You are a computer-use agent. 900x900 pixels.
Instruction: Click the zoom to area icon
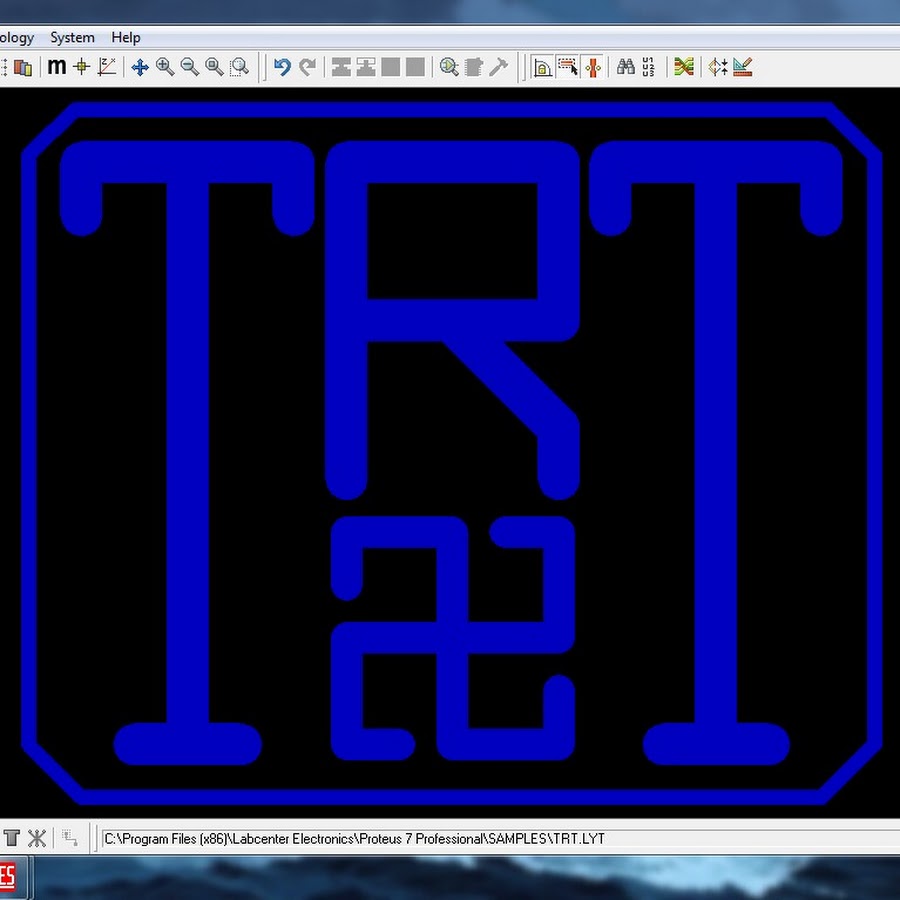point(239,67)
